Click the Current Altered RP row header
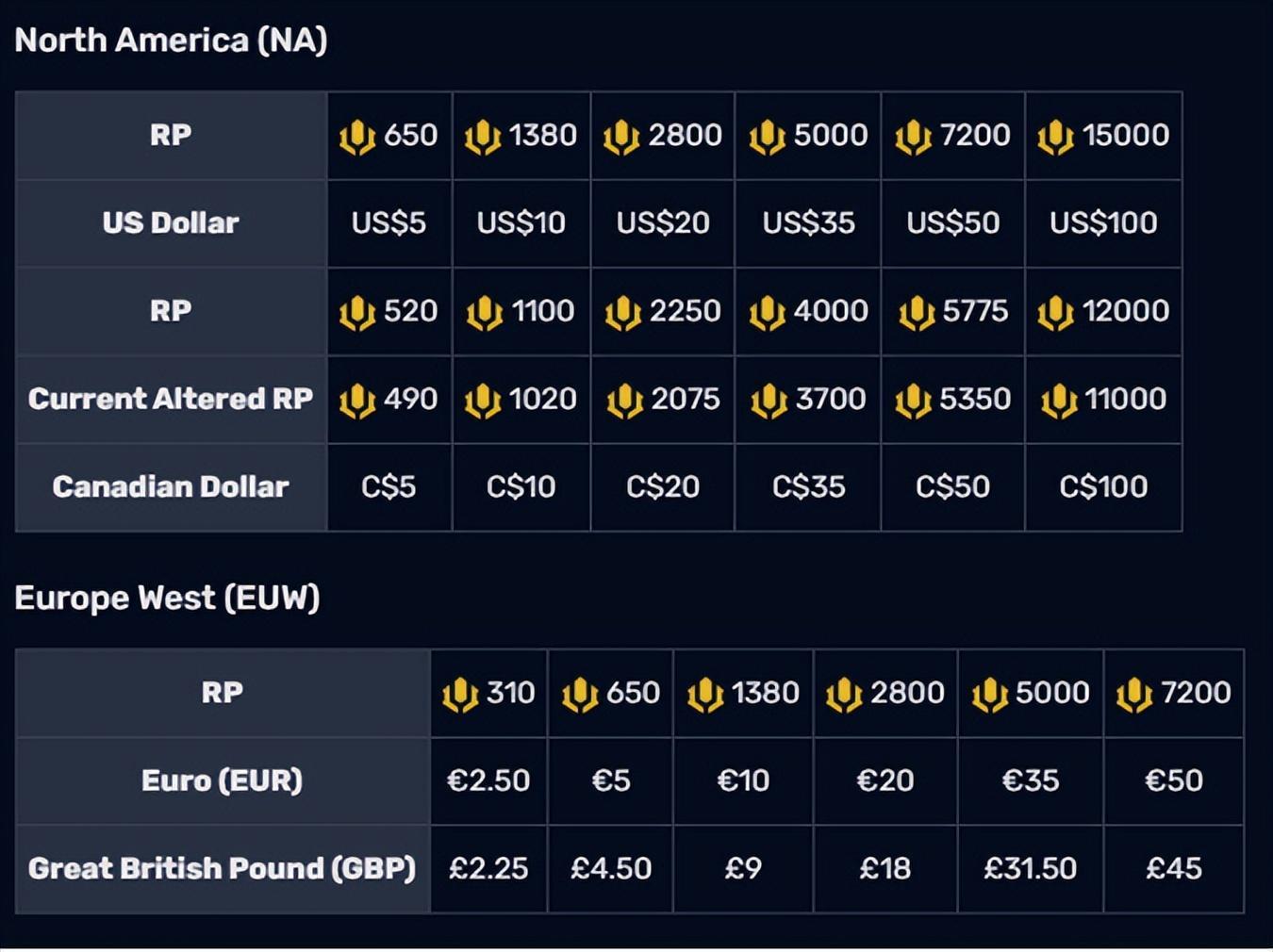This screenshot has width=1273, height=952. (171, 399)
